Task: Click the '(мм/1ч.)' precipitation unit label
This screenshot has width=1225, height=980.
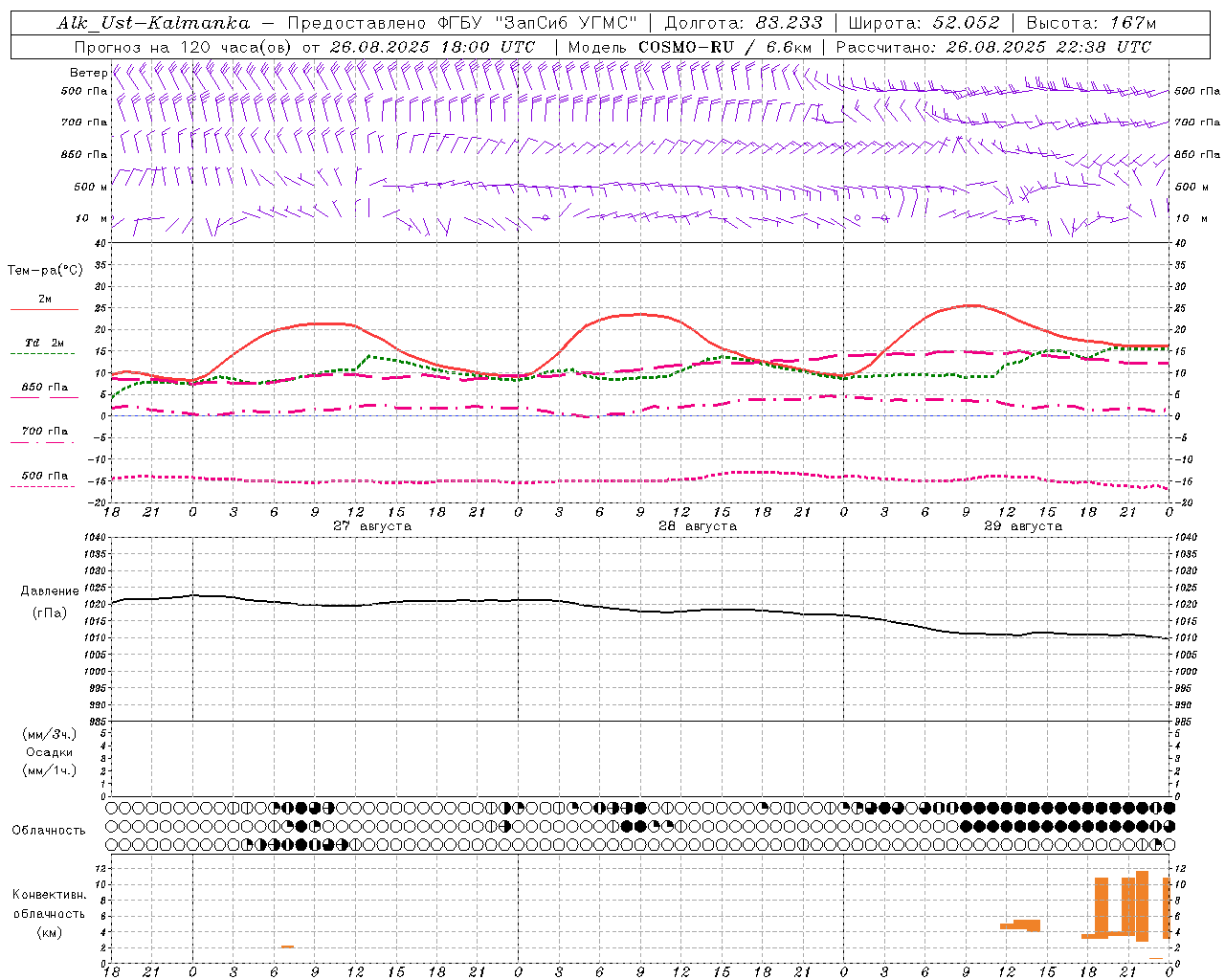Action: (50, 770)
